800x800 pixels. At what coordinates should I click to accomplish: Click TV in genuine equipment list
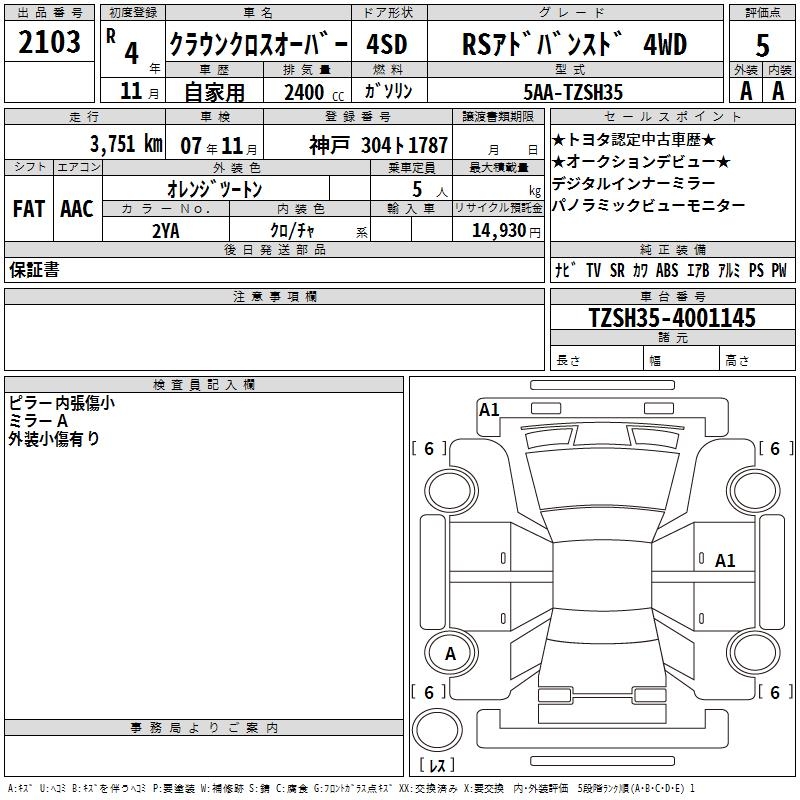[x=593, y=270]
